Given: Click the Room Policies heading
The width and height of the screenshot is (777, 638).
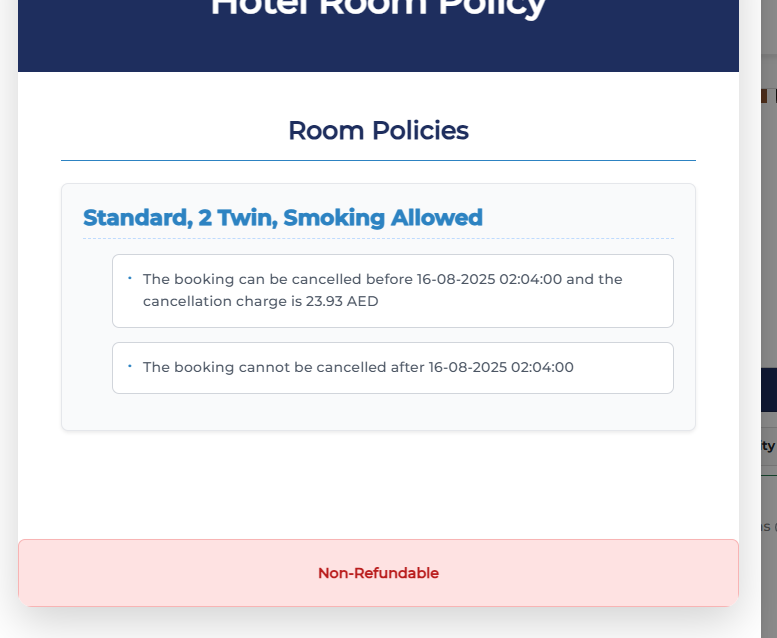Looking at the screenshot, I should (378, 130).
